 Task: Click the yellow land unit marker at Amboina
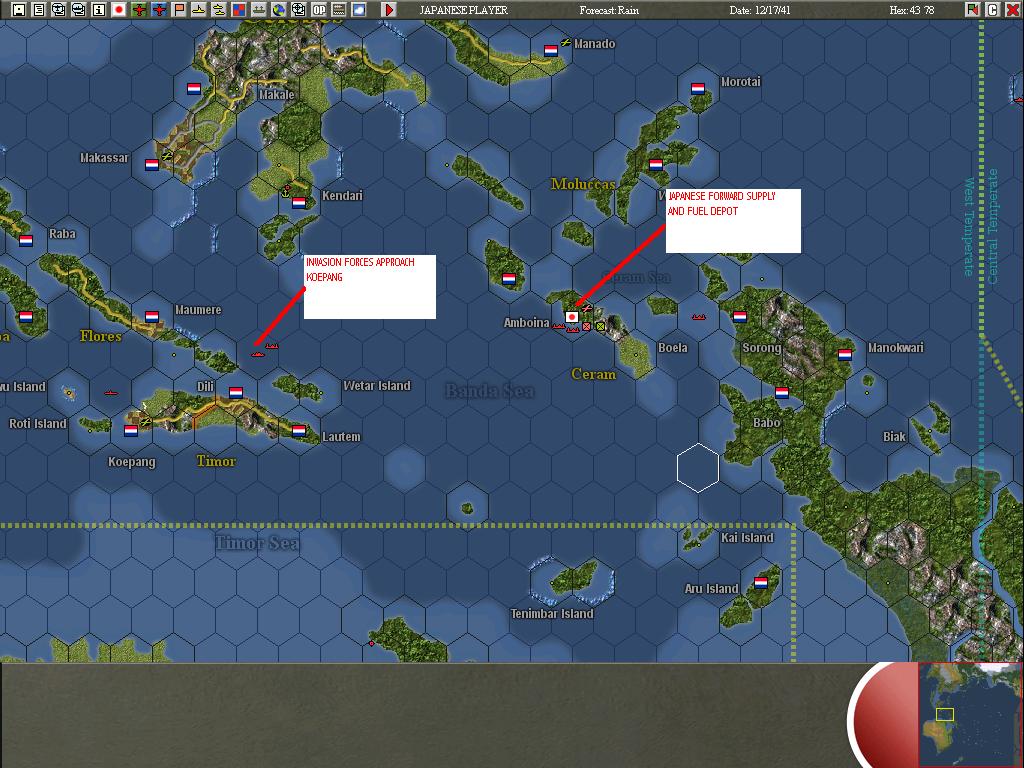[600, 326]
